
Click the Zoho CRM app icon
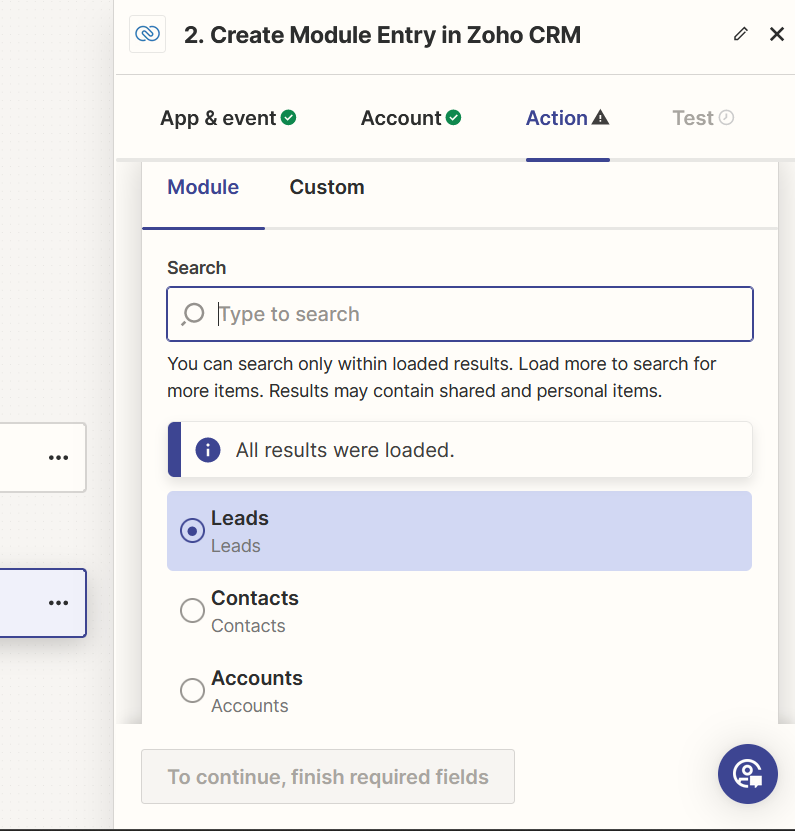click(147, 35)
